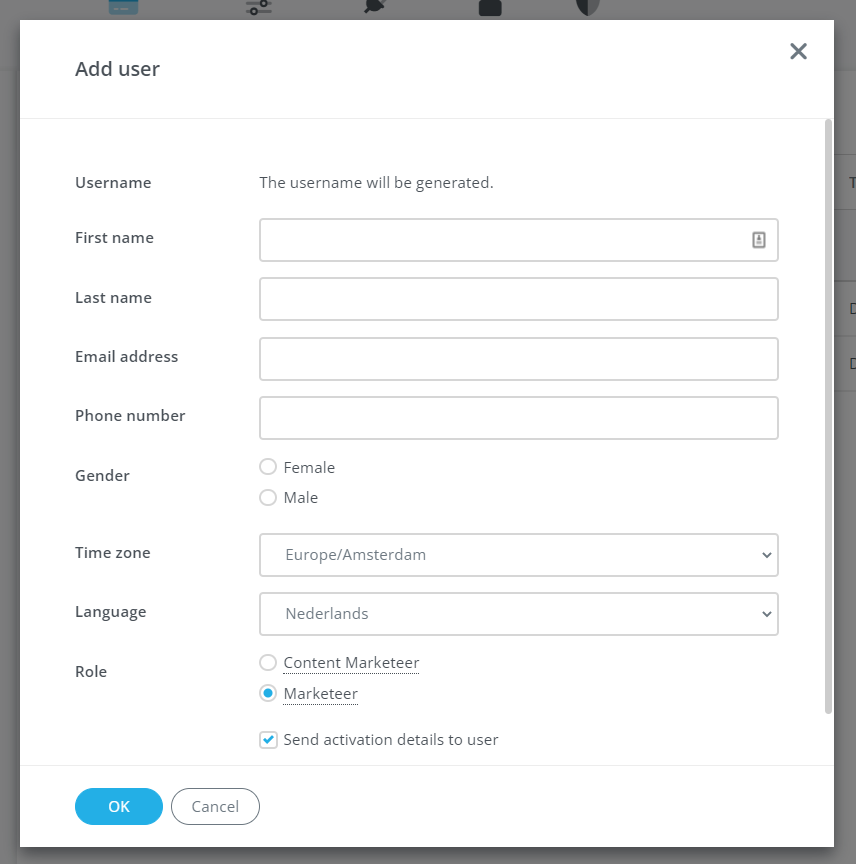
Task: Expand the Language dropdown showing Nederlands
Action: coord(518,614)
